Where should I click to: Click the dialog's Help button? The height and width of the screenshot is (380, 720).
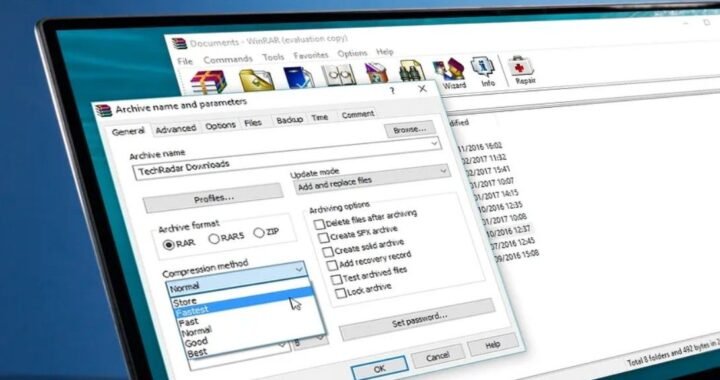click(x=493, y=344)
